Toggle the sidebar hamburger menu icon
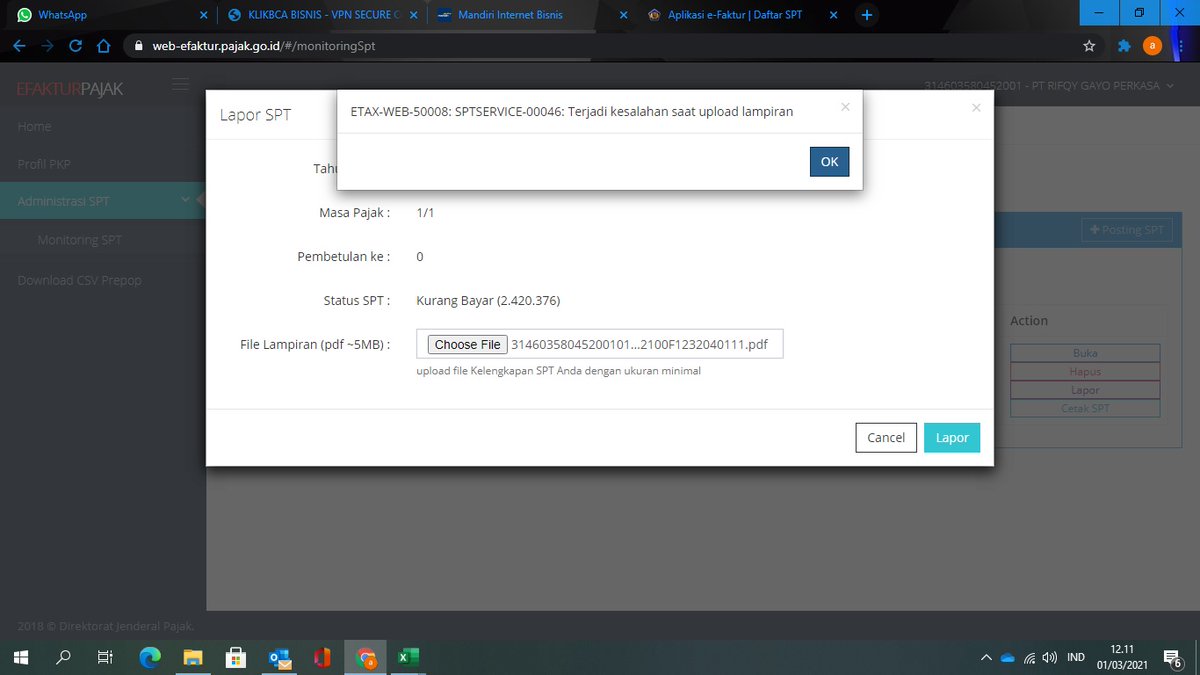 [180, 86]
